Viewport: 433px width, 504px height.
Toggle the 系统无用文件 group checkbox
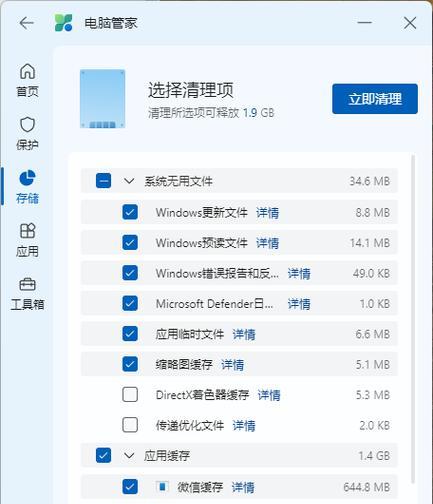(x=103, y=181)
